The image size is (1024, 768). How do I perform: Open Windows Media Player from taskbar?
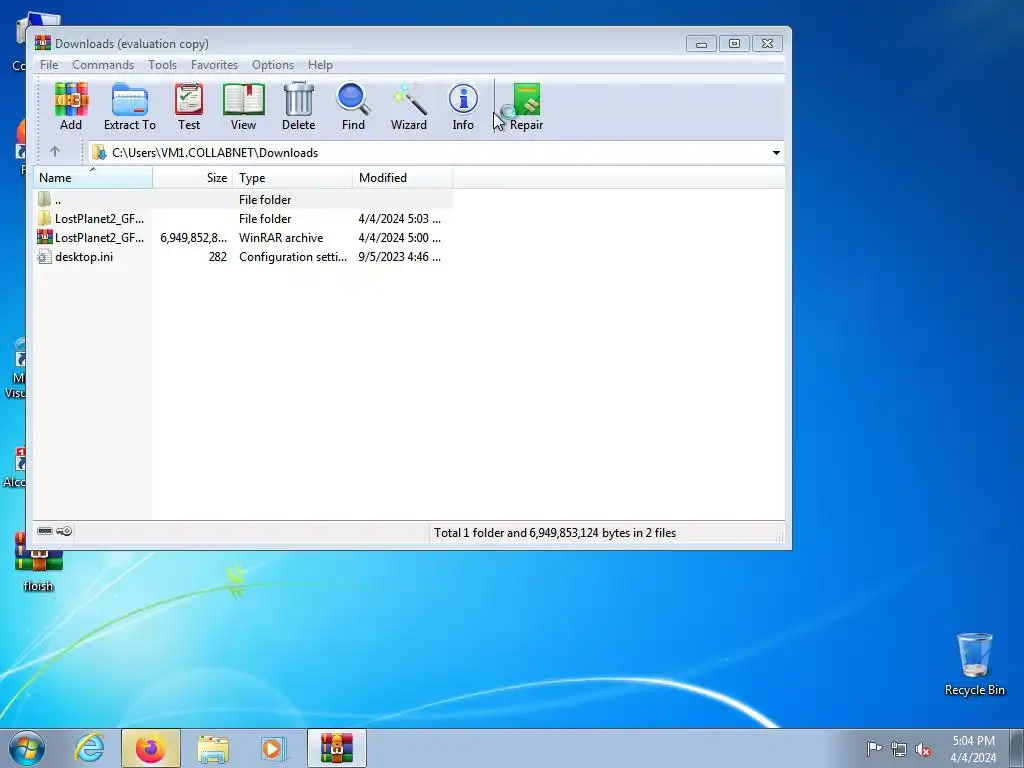(x=273, y=748)
